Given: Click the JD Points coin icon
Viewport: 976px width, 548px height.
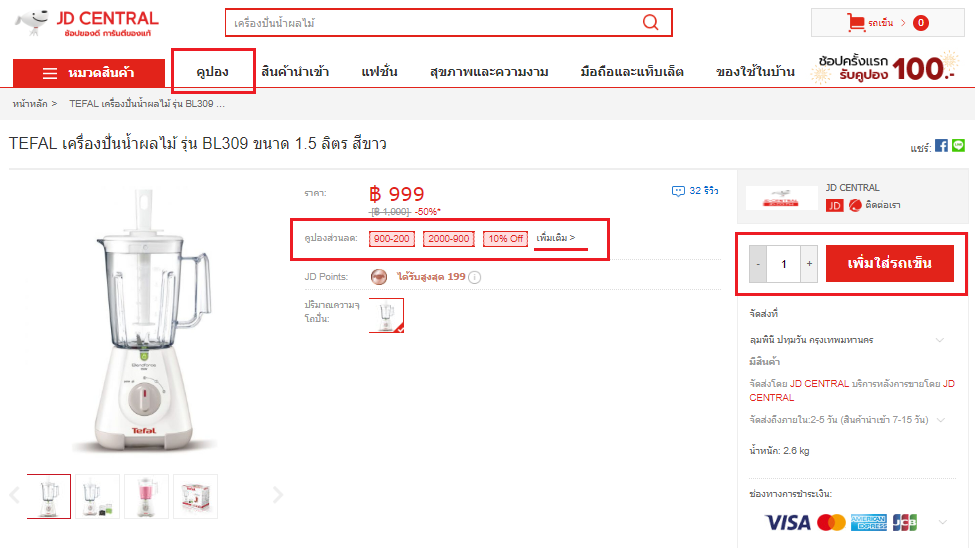Looking at the screenshot, I should 378,276.
